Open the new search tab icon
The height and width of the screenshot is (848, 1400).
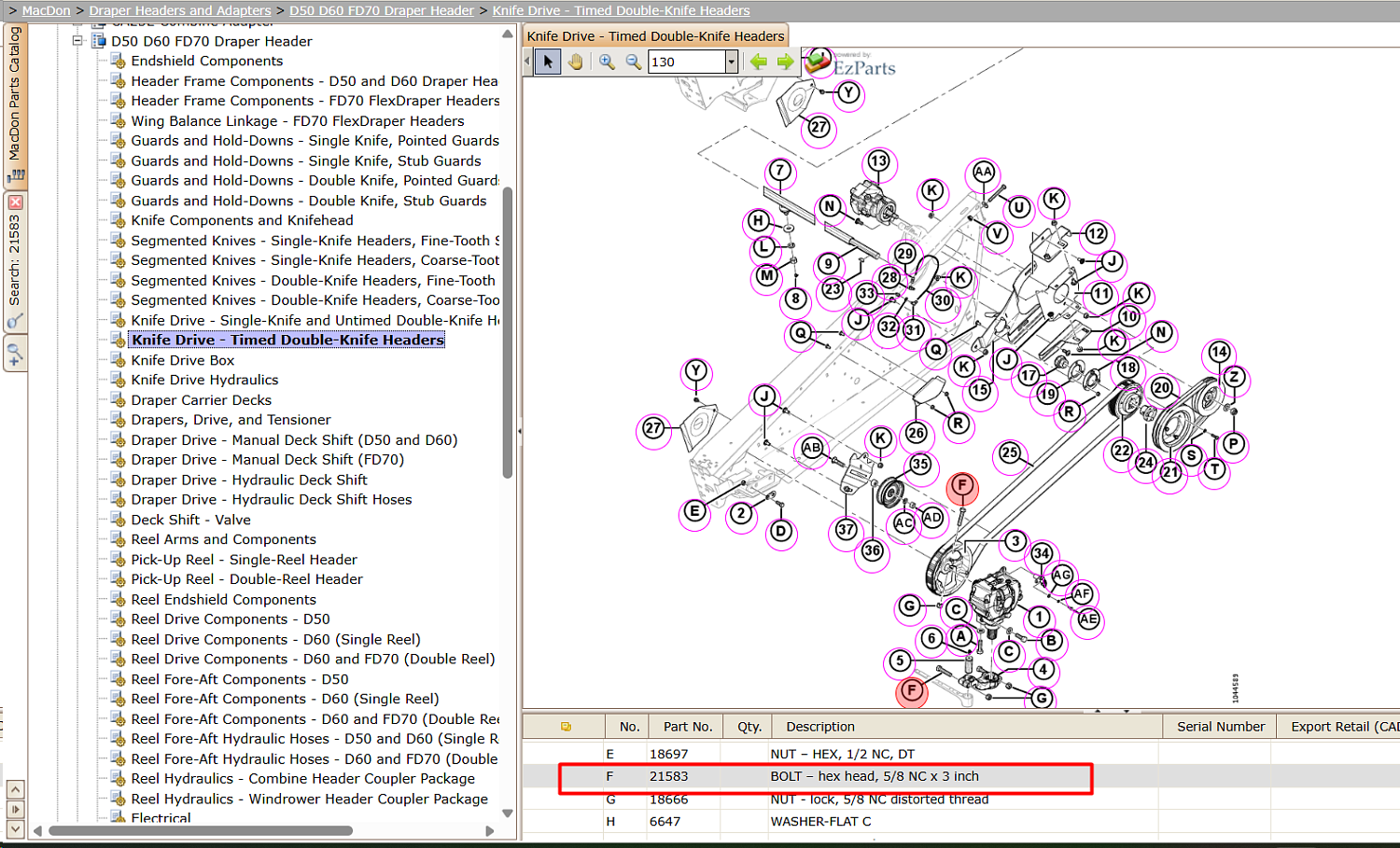[15, 355]
